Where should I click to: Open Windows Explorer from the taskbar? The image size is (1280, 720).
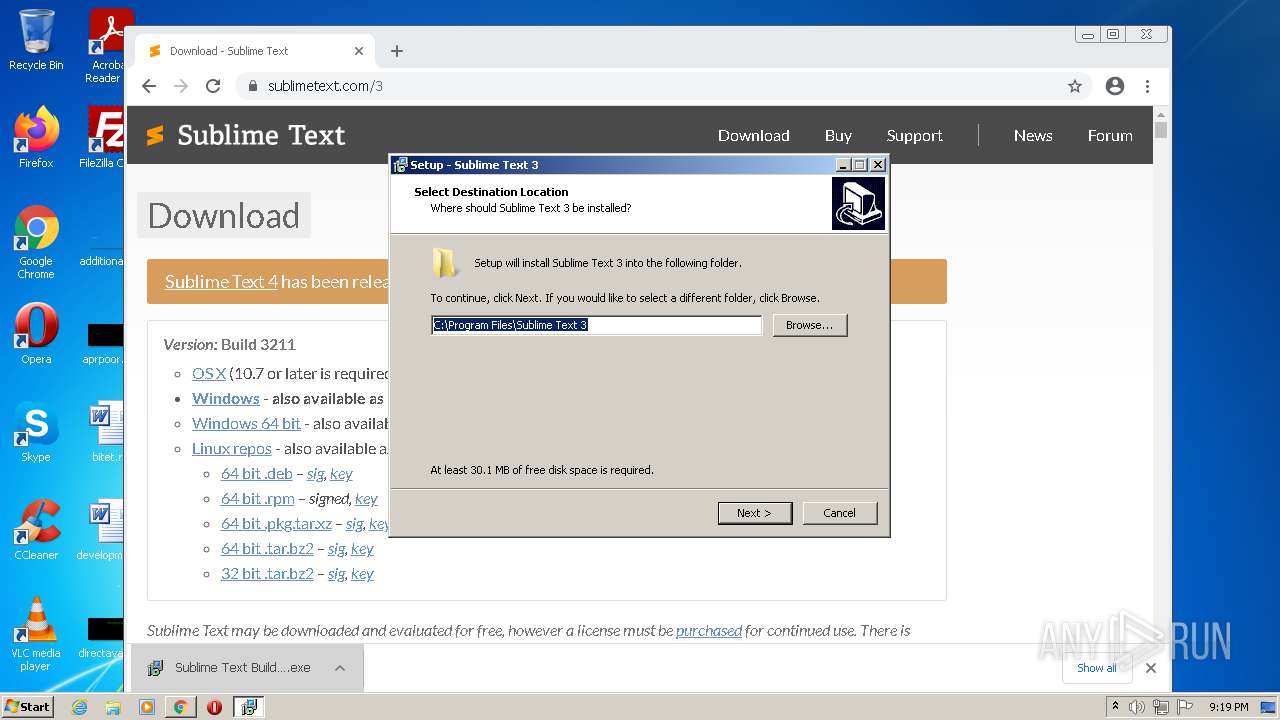click(x=113, y=707)
